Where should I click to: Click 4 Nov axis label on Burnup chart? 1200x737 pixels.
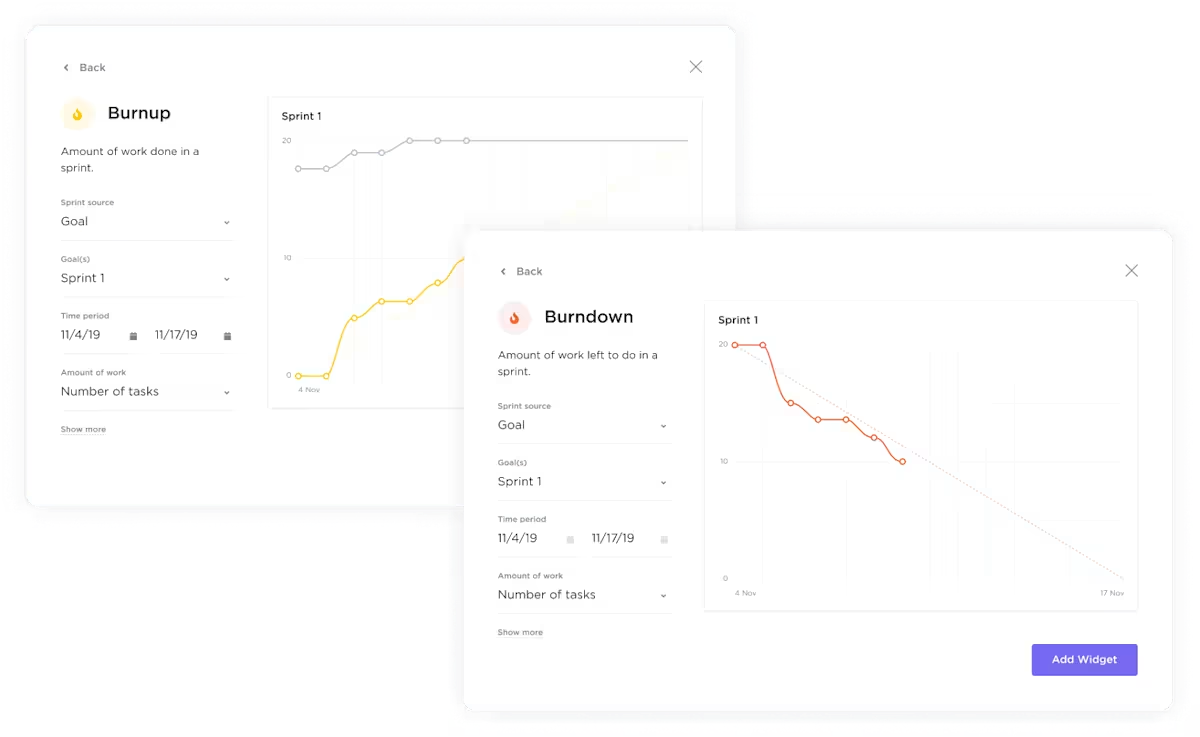coord(309,389)
